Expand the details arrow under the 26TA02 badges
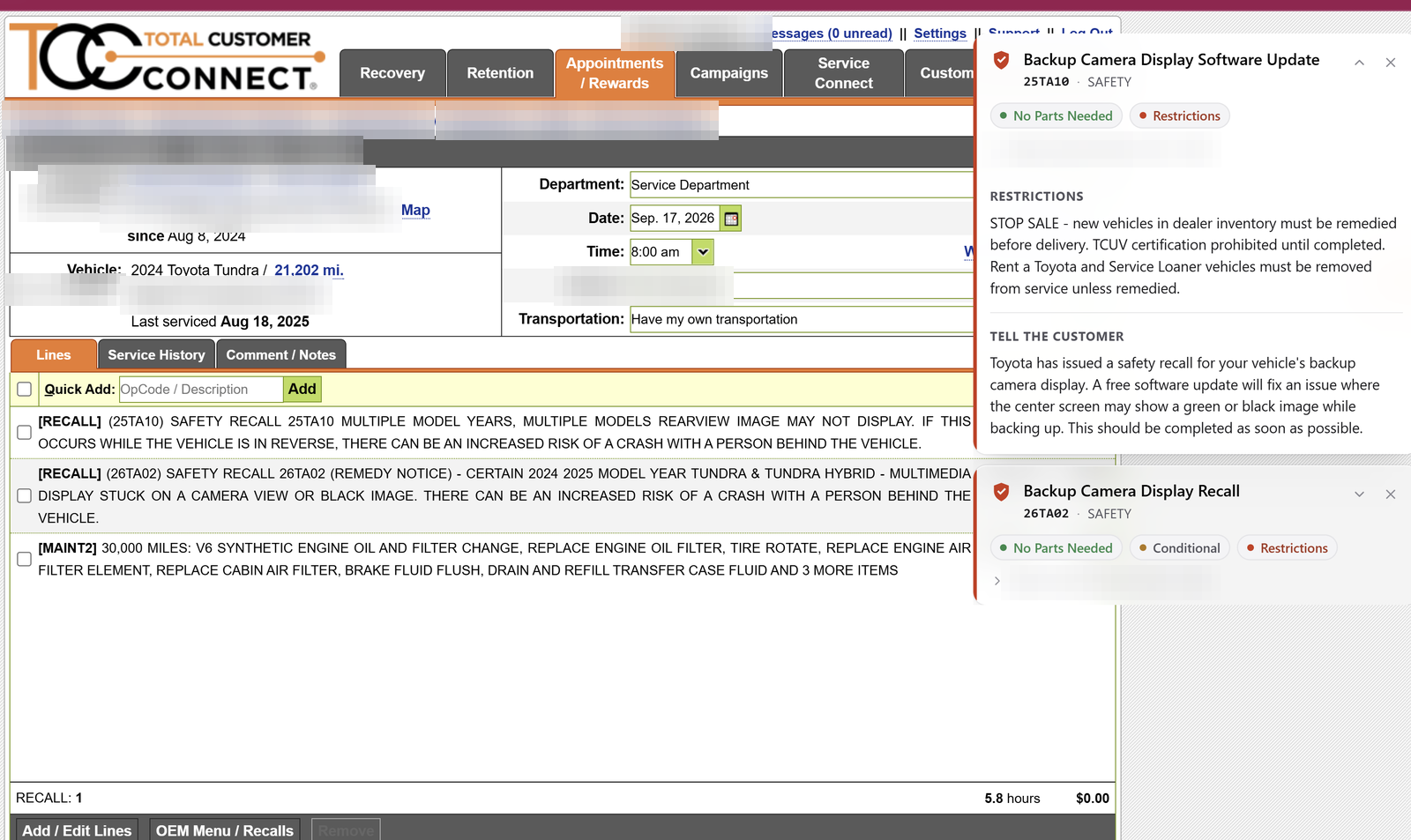The height and width of the screenshot is (840, 1411). (x=997, y=581)
